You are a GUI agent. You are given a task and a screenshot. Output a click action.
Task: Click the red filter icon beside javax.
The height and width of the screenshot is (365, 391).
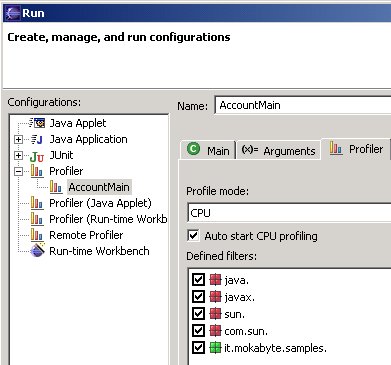point(215,296)
